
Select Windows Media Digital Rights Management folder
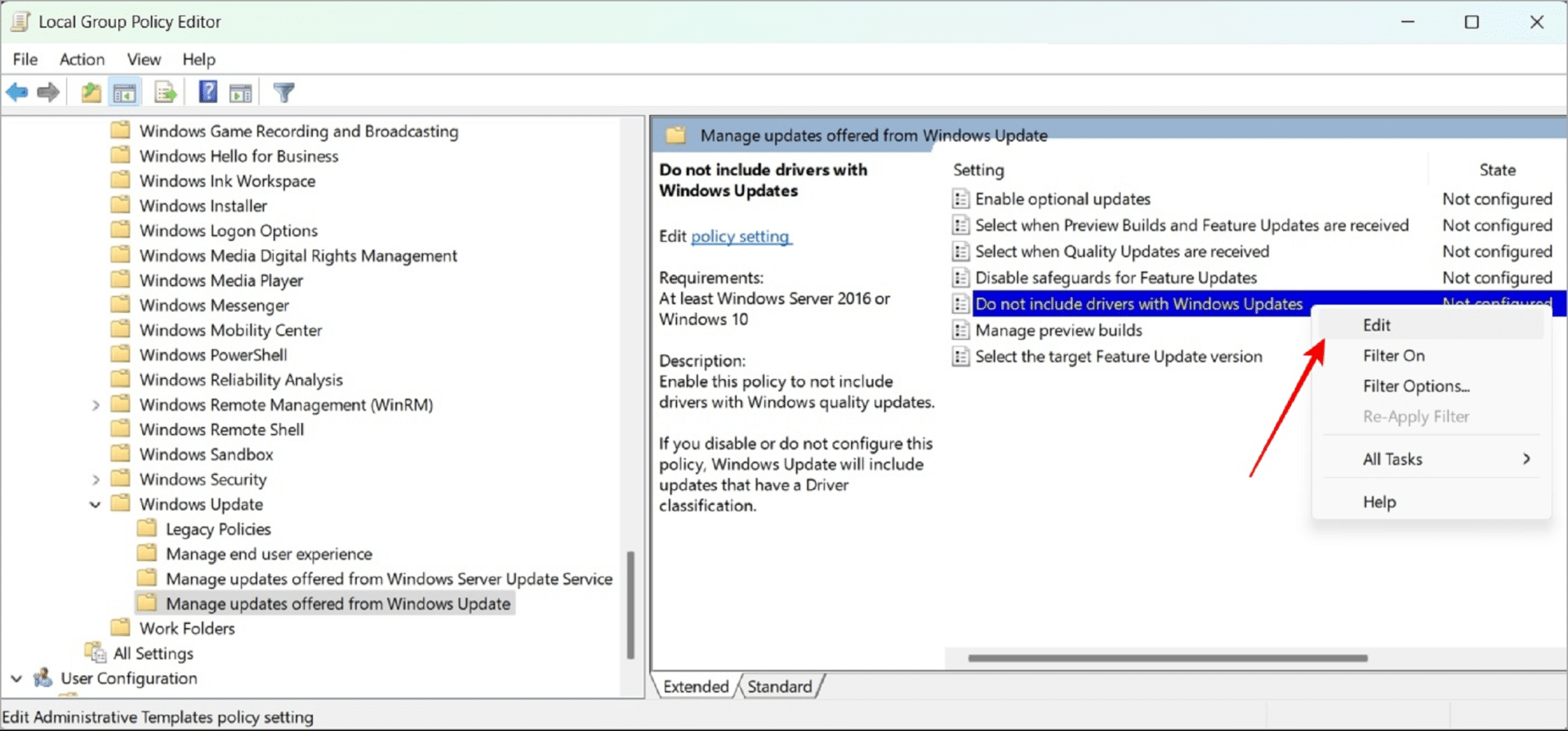click(298, 256)
